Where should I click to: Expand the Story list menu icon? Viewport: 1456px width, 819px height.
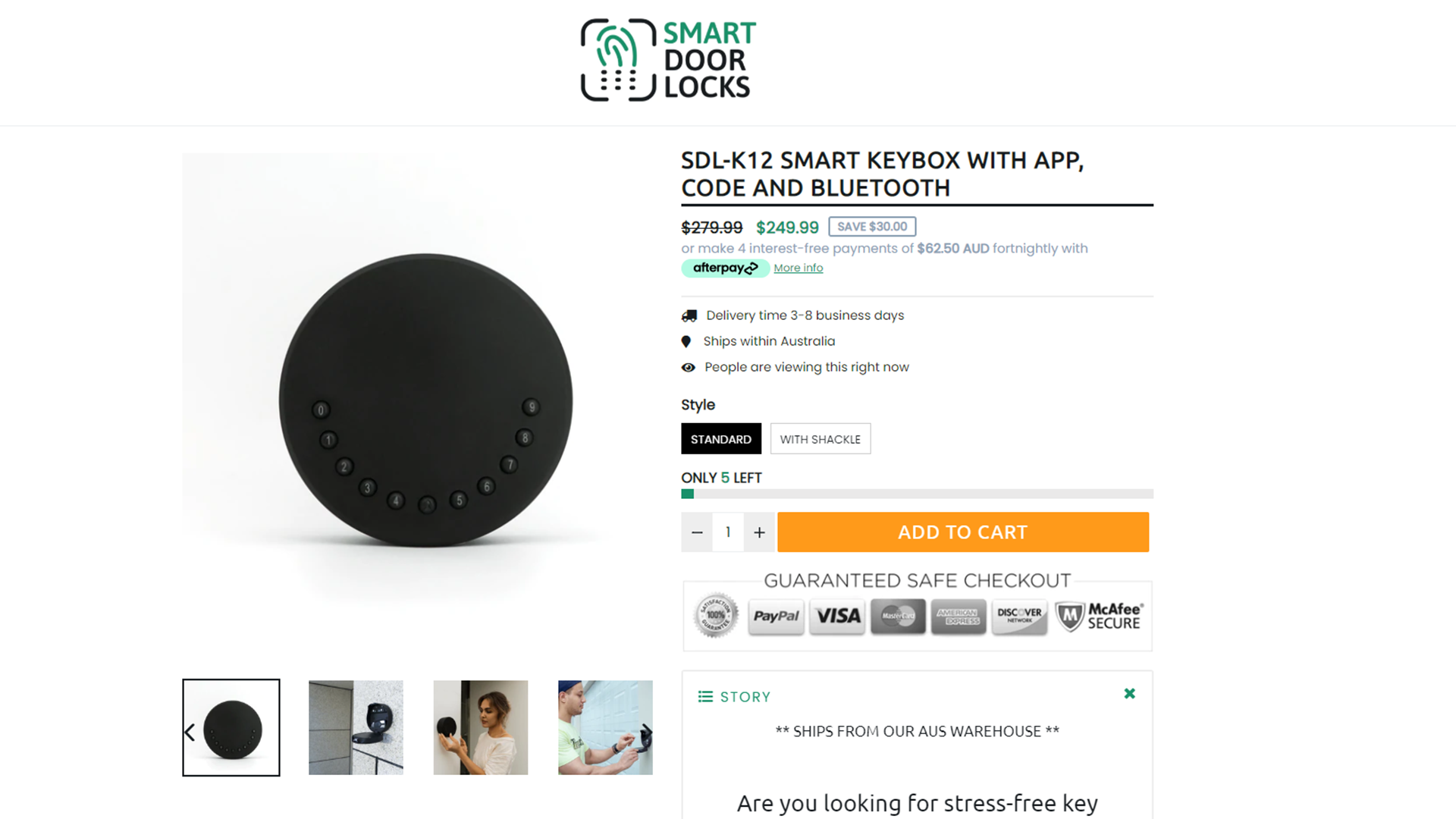point(705,697)
